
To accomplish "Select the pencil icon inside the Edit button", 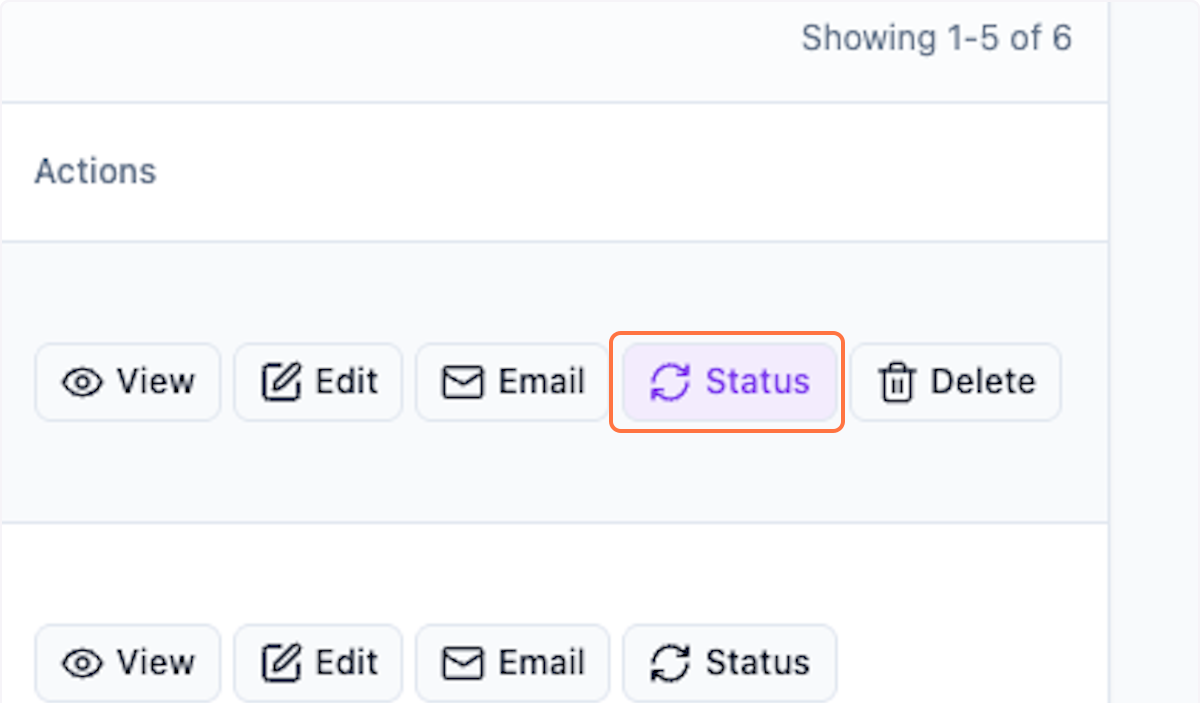I will (x=278, y=381).
